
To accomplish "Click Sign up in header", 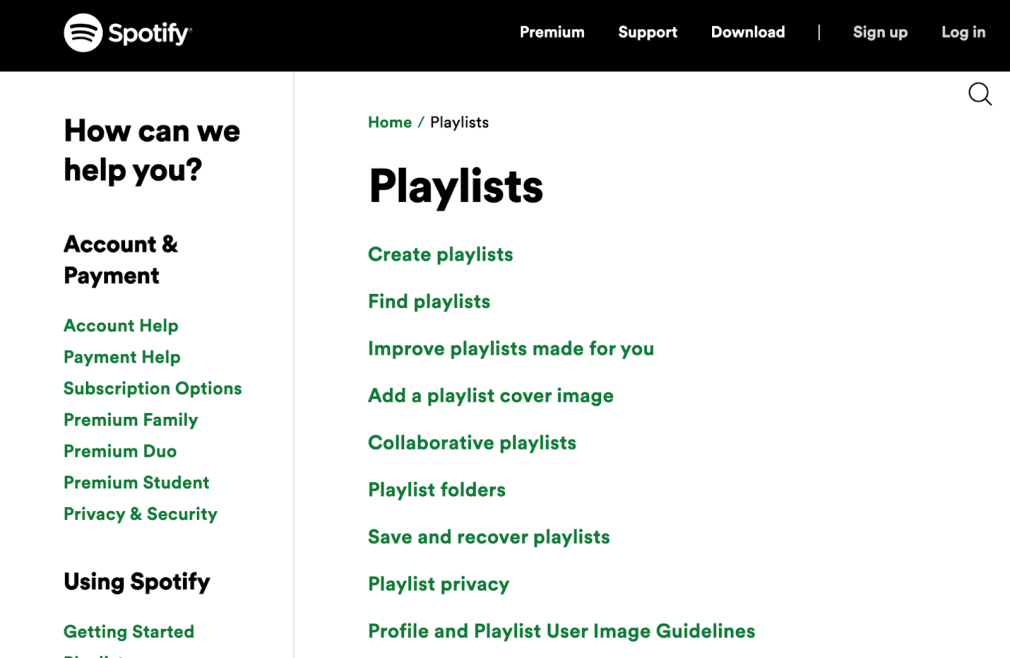I will tap(880, 32).
